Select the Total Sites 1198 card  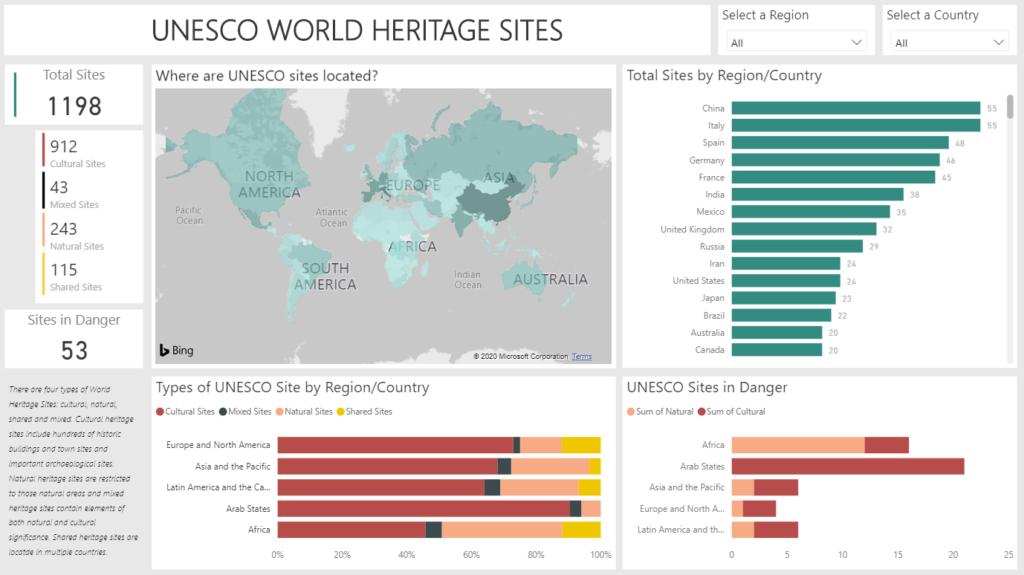(x=74, y=94)
